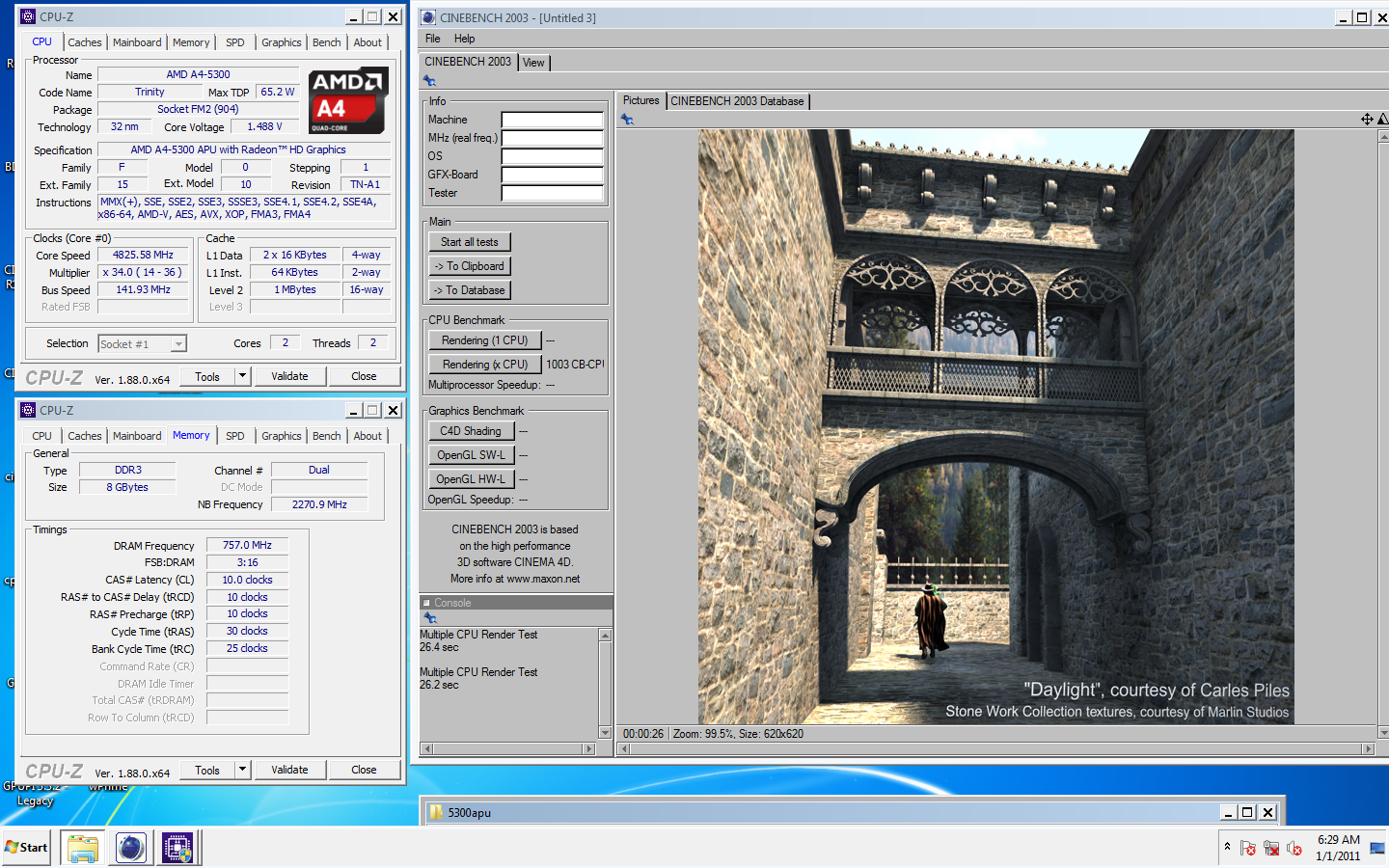Open the SPD tab in bottom CPU-Z
The width and height of the screenshot is (1389, 868).
(x=235, y=436)
